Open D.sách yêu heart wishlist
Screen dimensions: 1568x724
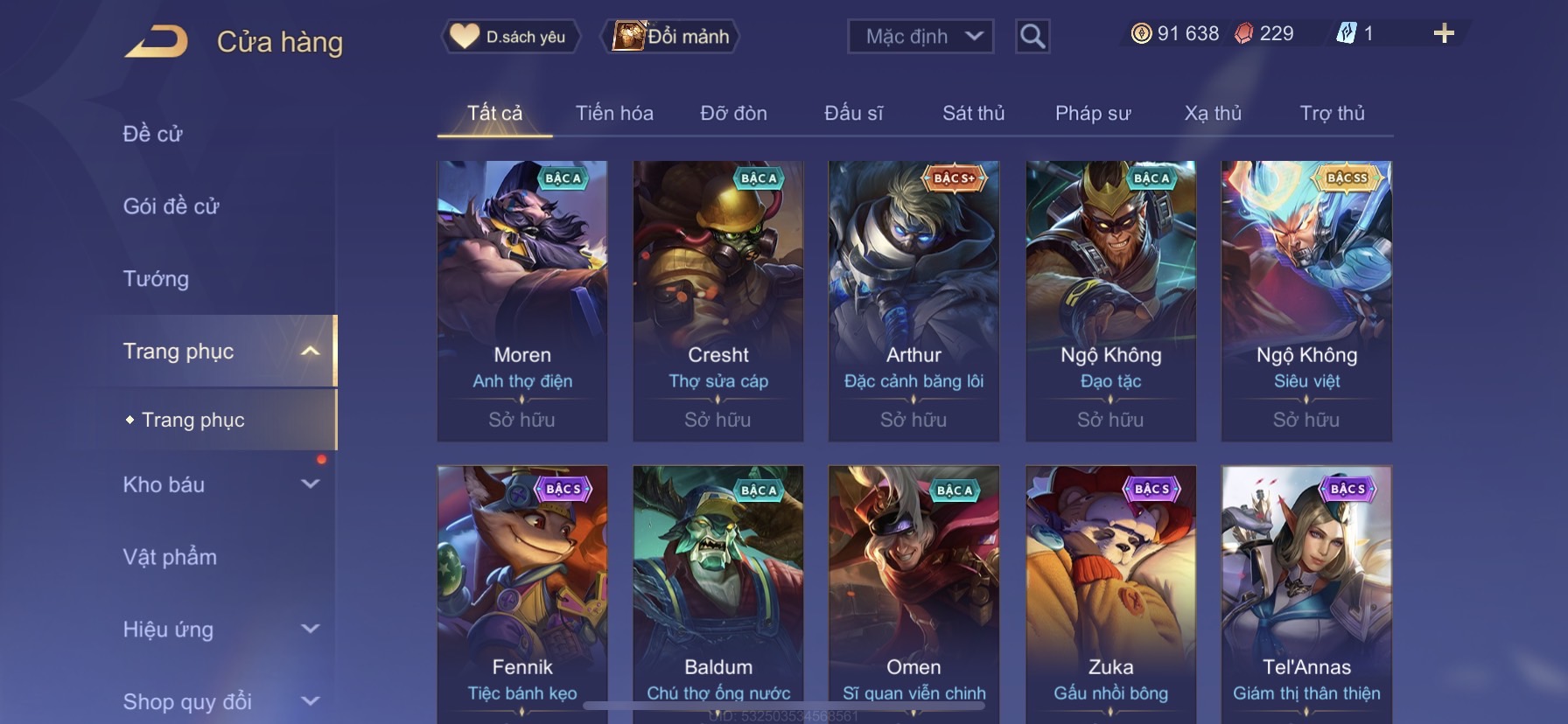(509, 37)
